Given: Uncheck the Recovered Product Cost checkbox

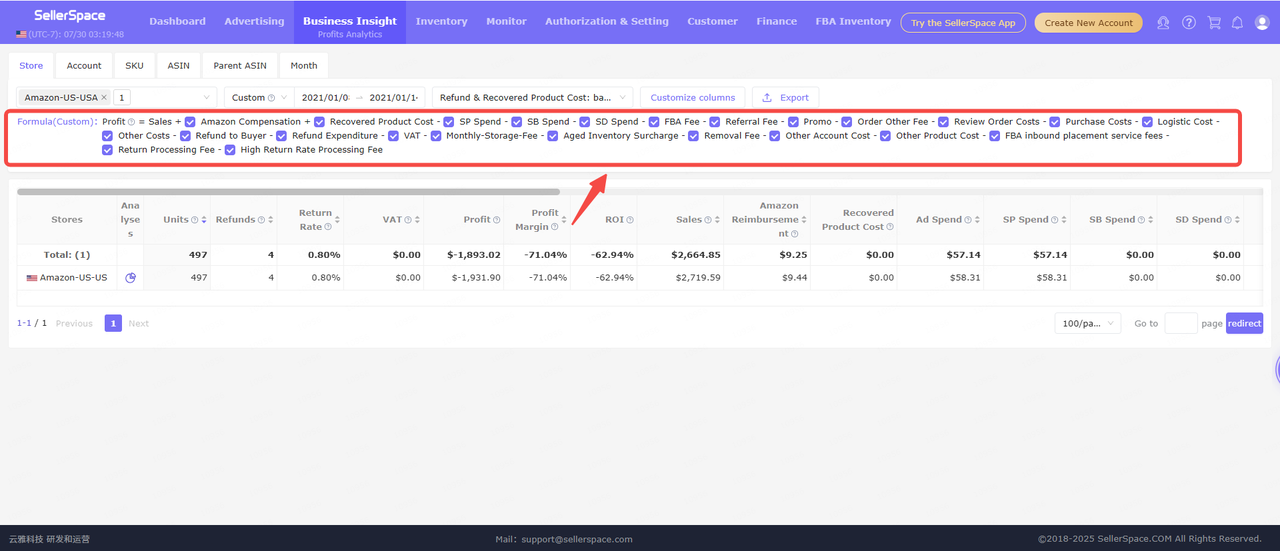Looking at the screenshot, I should tap(319, 122).
